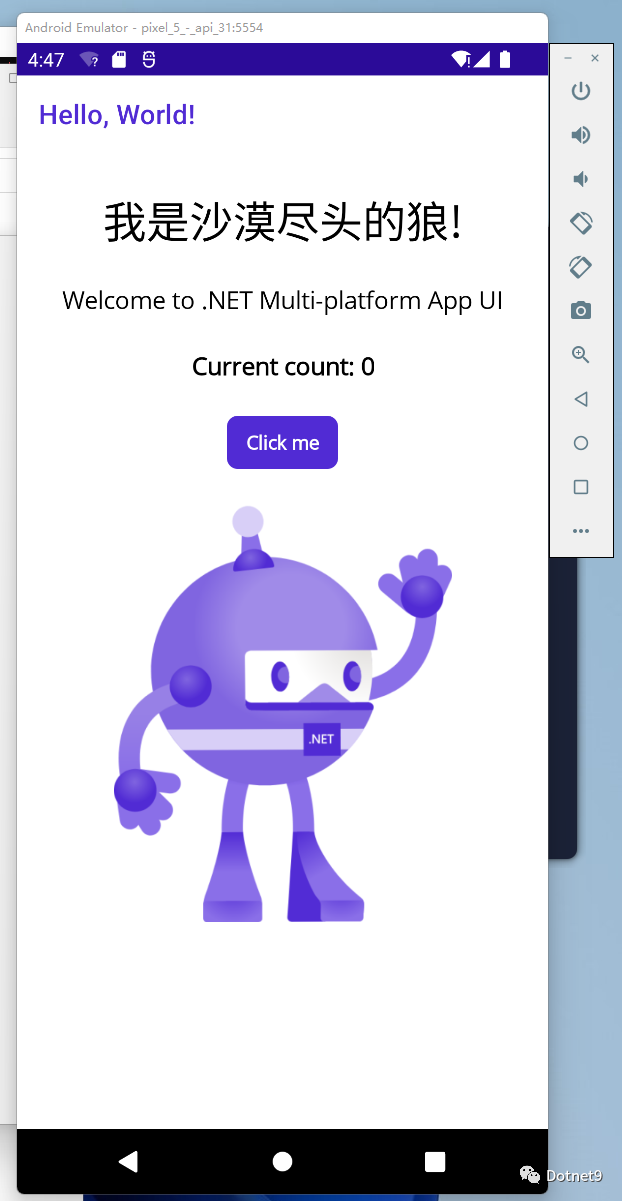The width and height of the screenshot is (622, 1201).
Task: Tap the SD card status icon
Action: pyautogui.click(x=119, y=60)
